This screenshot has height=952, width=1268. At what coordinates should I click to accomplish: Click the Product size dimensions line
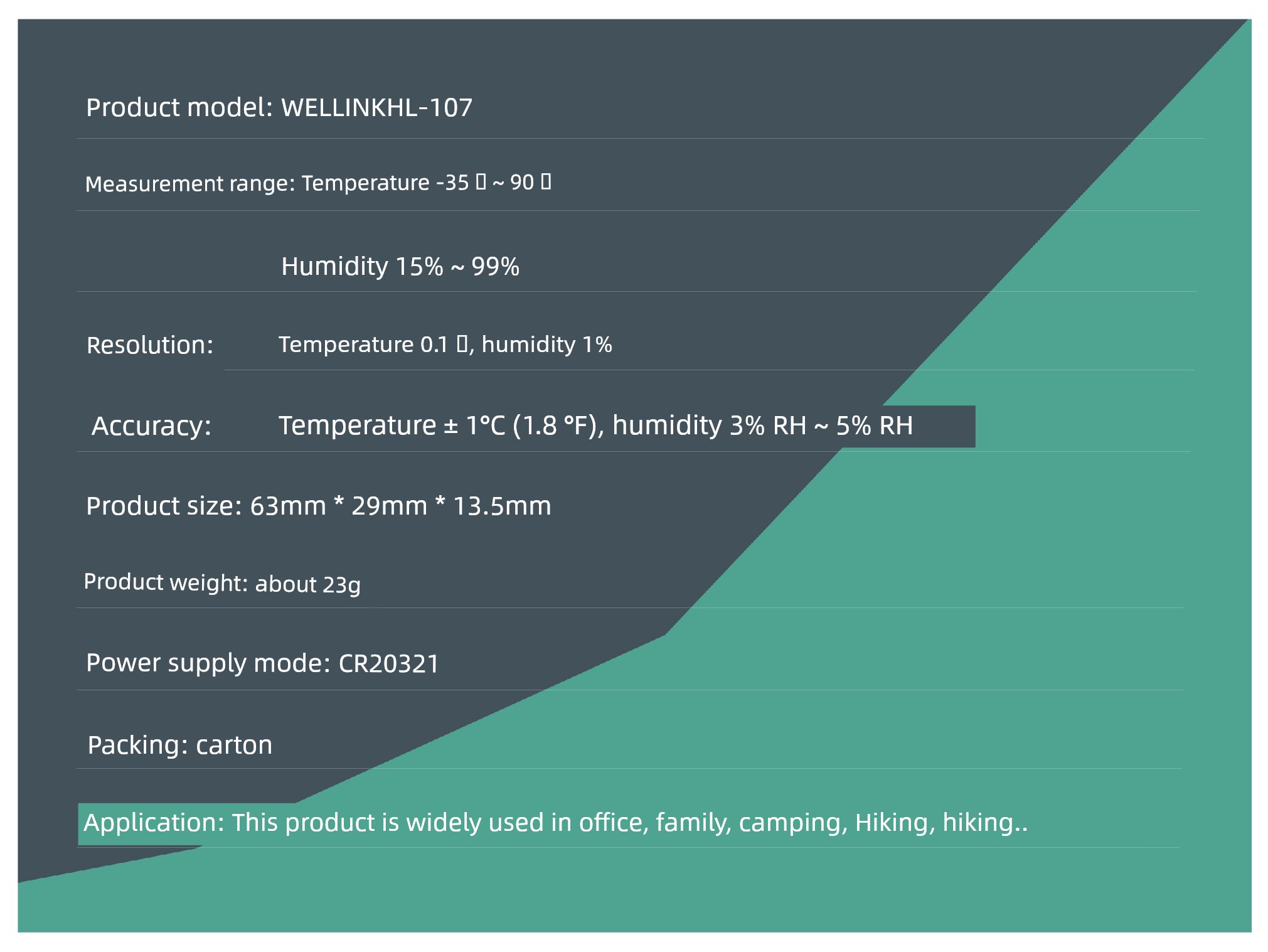(319, 505)
